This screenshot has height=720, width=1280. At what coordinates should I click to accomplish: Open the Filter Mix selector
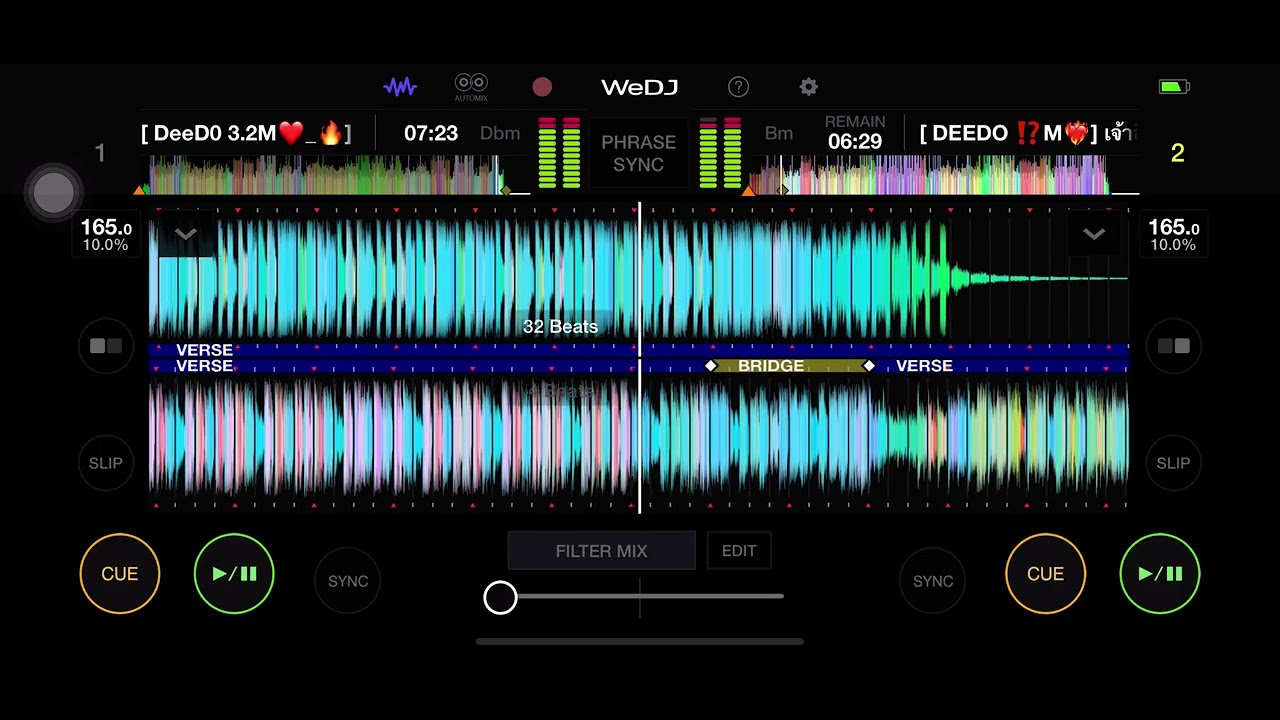click(x=601, y=551)
